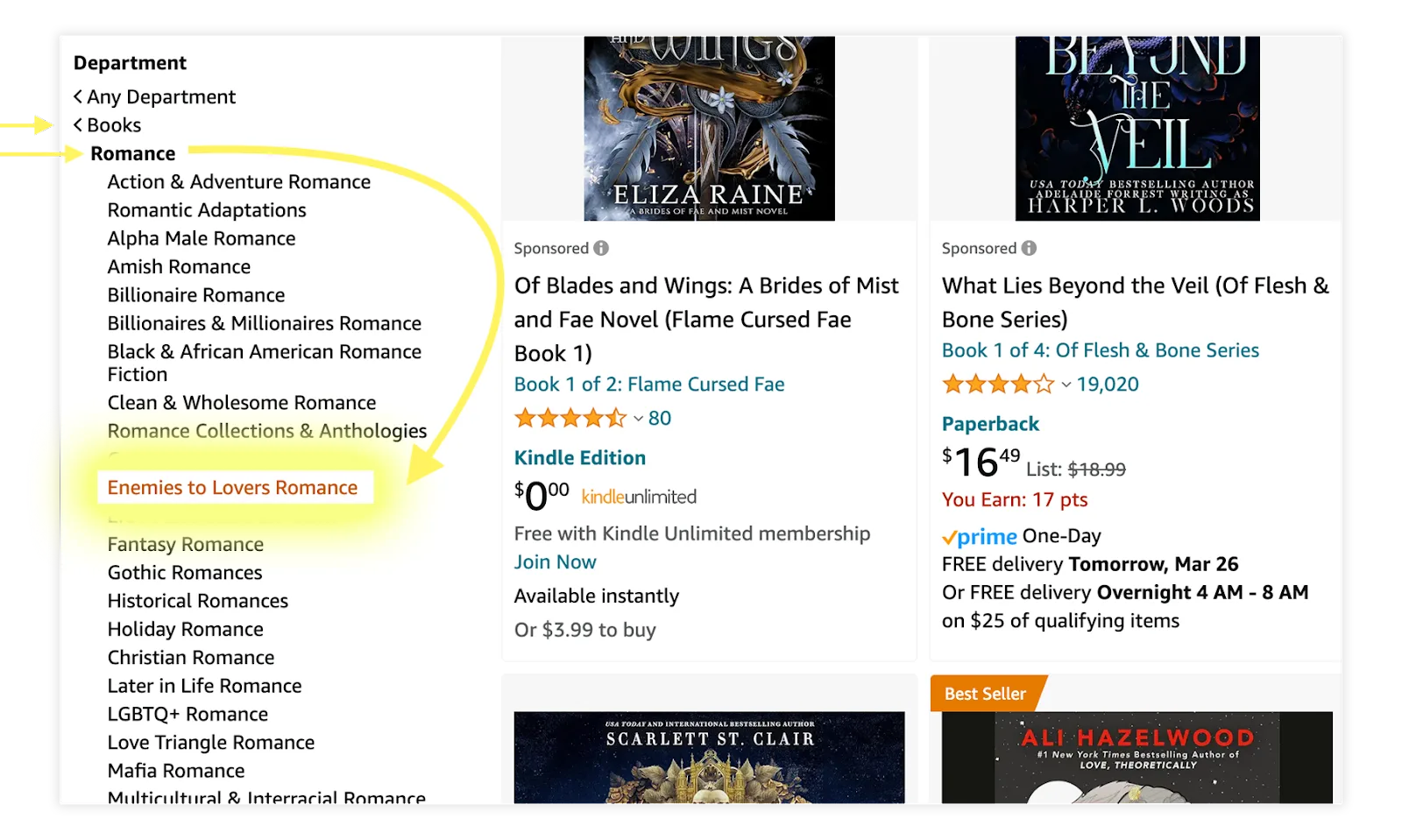Click the info icon beside Sponsored on Of Blades and Wings
The height and width of the screenshot is (840, 1402).
(x=601, y=248)
